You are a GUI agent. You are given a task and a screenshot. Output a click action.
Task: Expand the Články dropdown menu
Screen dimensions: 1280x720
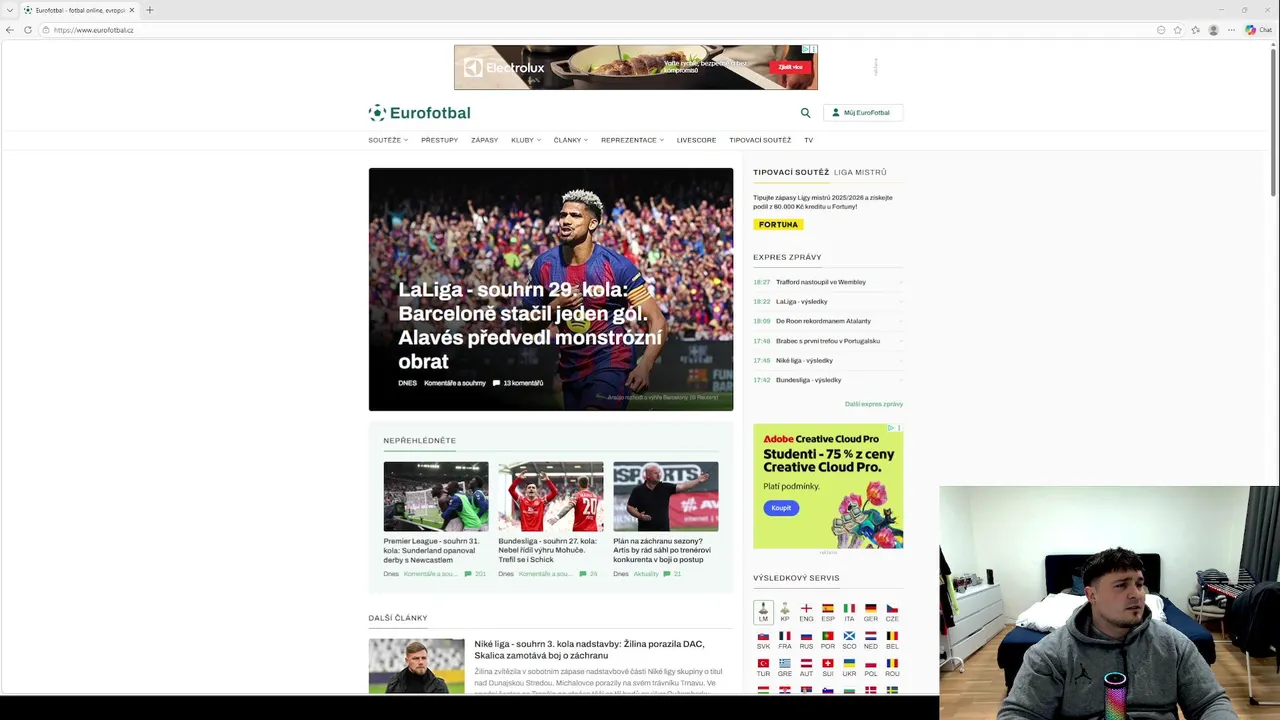[x=571, y=140]
